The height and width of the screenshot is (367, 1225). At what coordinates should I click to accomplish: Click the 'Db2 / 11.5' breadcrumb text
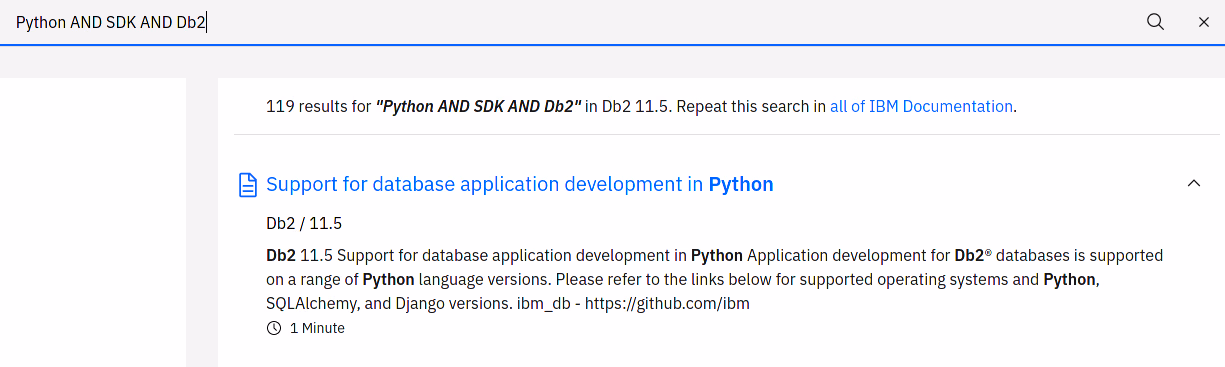[x=304, y=223]
